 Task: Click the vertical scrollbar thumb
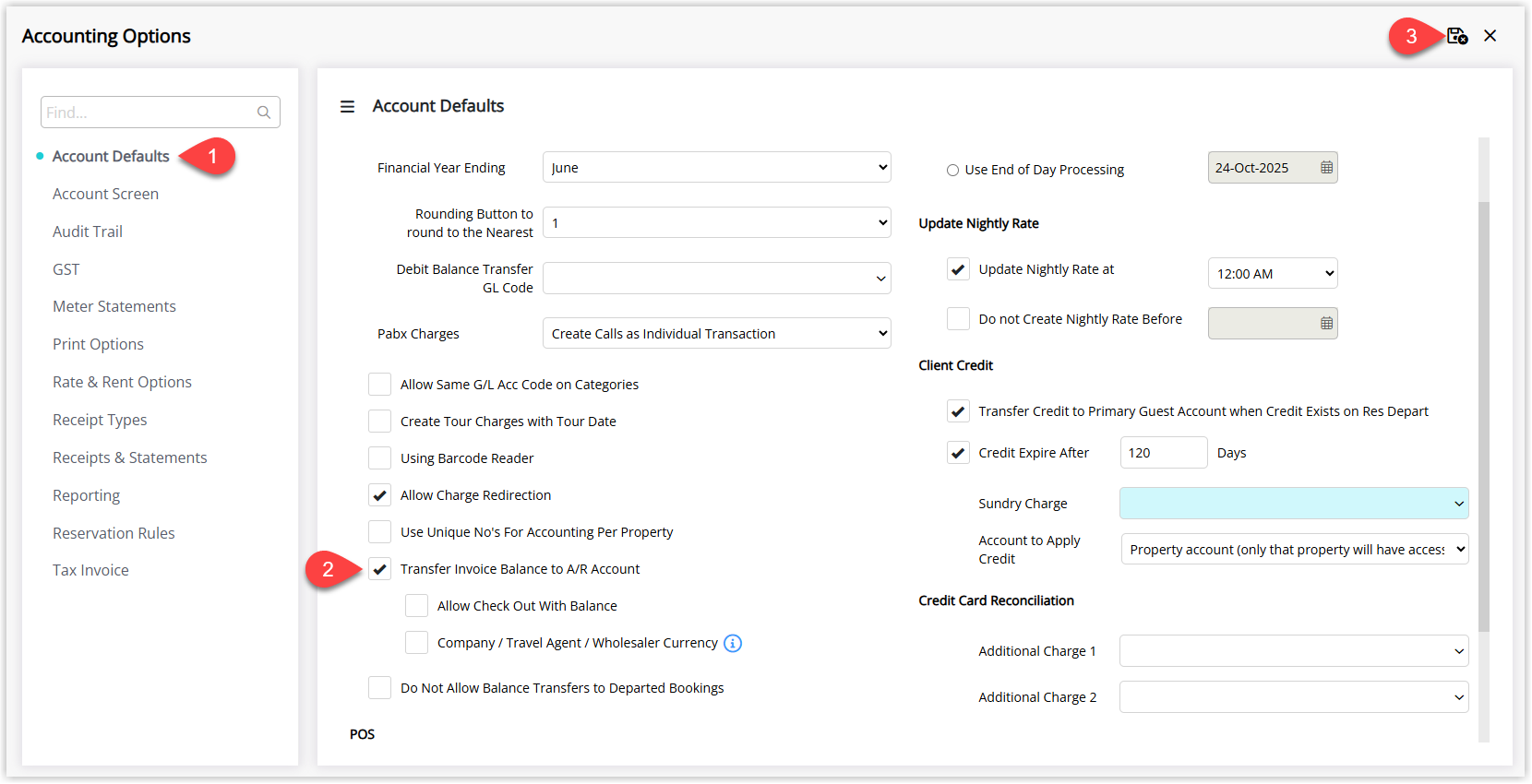[1484, 417]
